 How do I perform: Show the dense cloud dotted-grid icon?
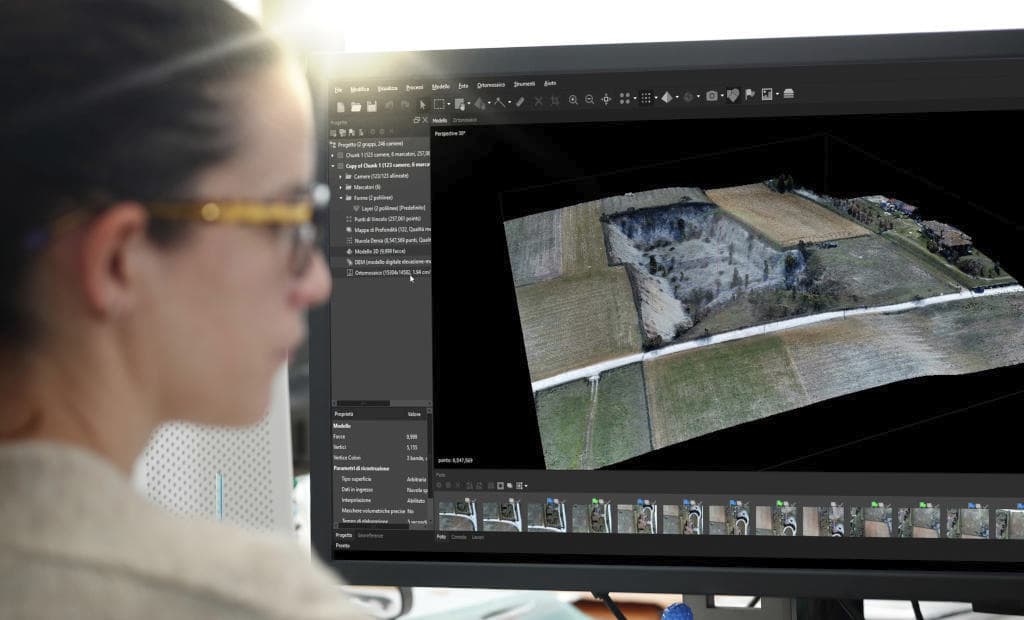click(646, 98)
